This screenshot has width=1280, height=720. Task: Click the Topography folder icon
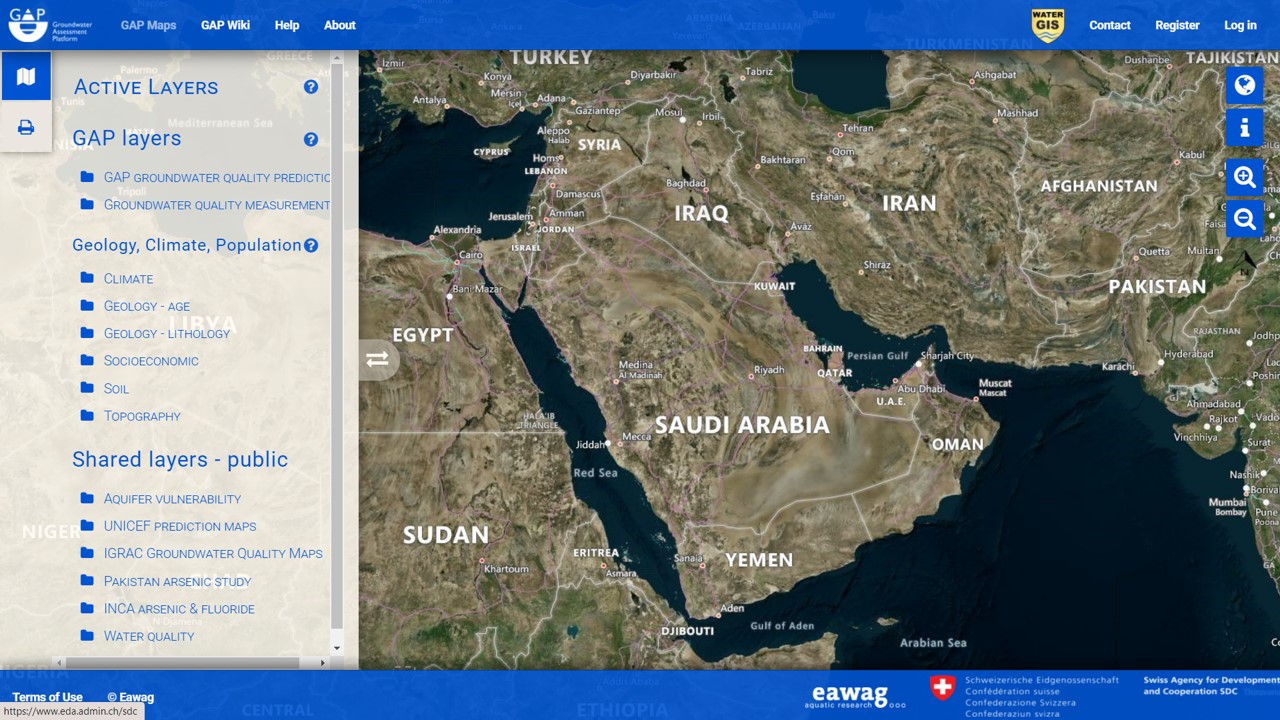tap(87, 415)
